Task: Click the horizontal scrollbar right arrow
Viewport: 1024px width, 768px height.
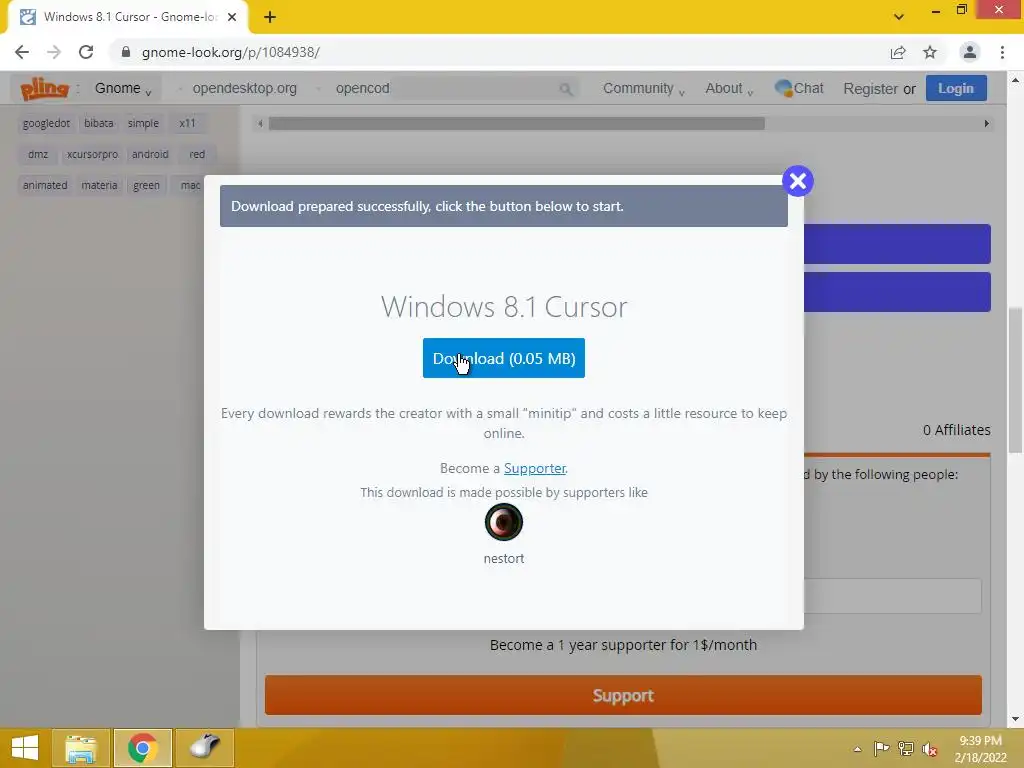Action: (x=986, y=123)
